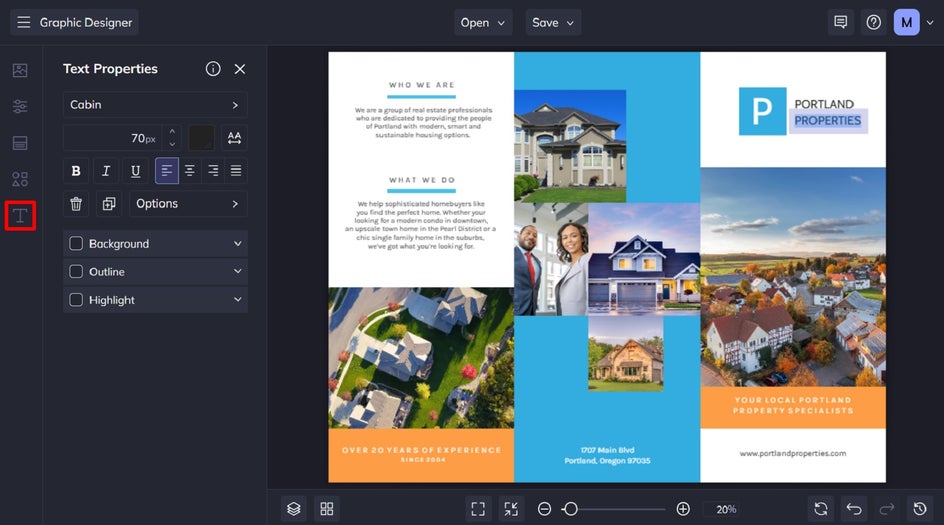Select the PROPERTIES text on canvas
The image size is (944, 525).
coord(828,120)
